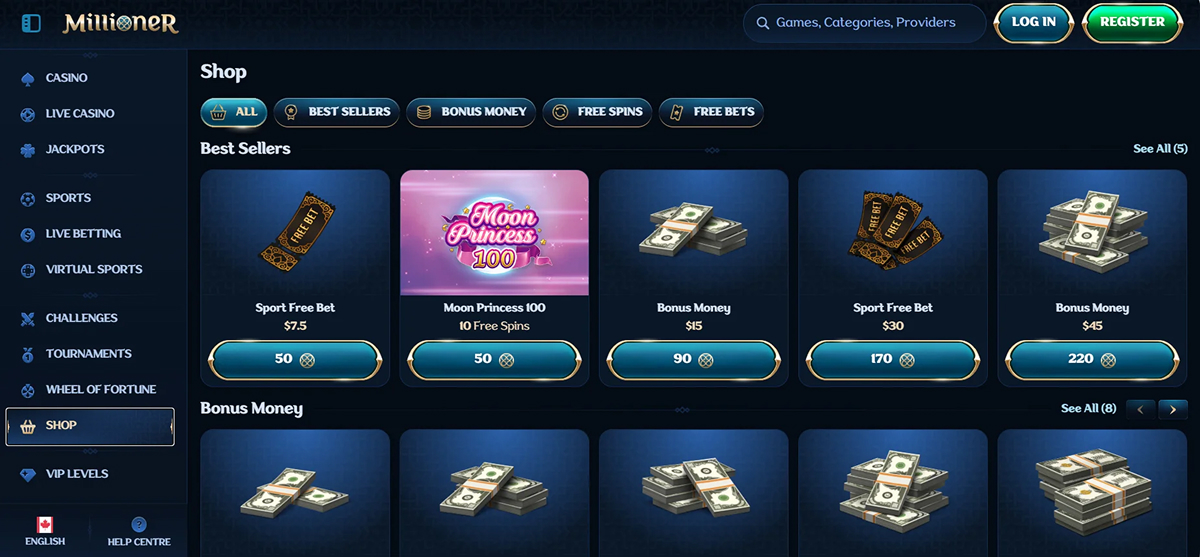Screen dimensions: 1200x557
Task: Toggle the sidebar collapse icon
Action: click(x=31, y=22)
